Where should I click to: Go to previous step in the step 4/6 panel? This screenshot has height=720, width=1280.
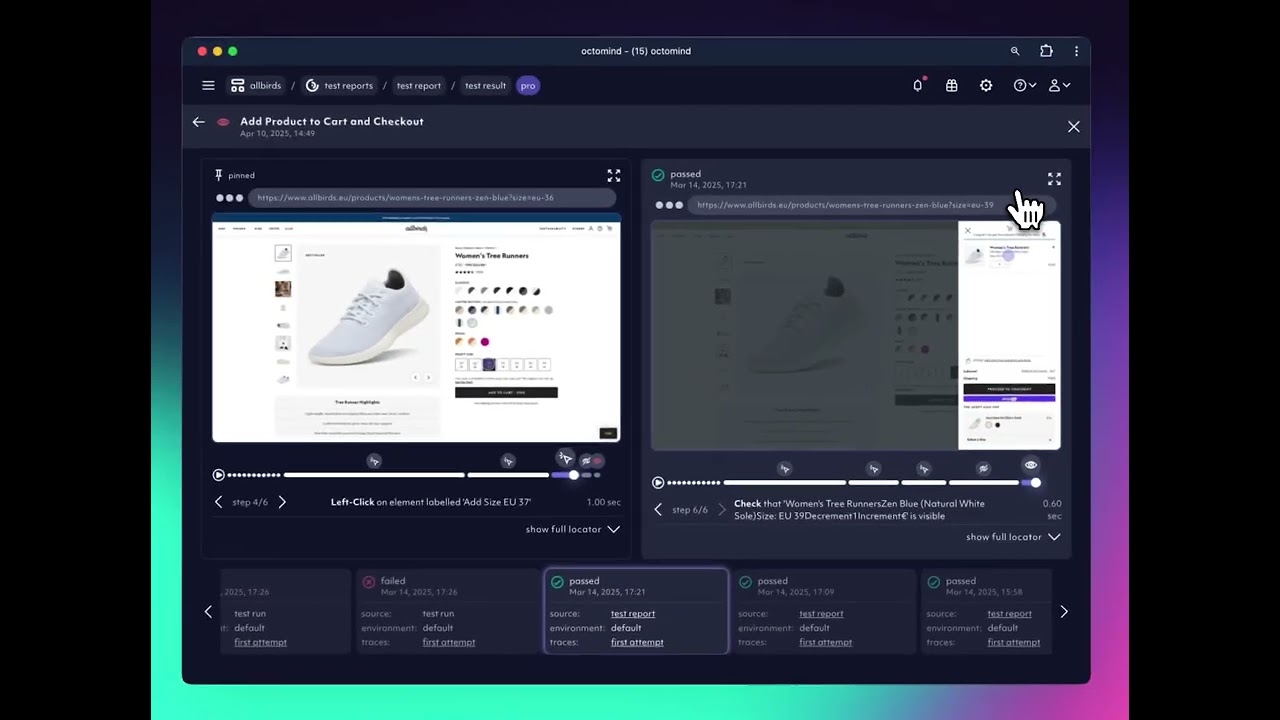click(219, 502)
